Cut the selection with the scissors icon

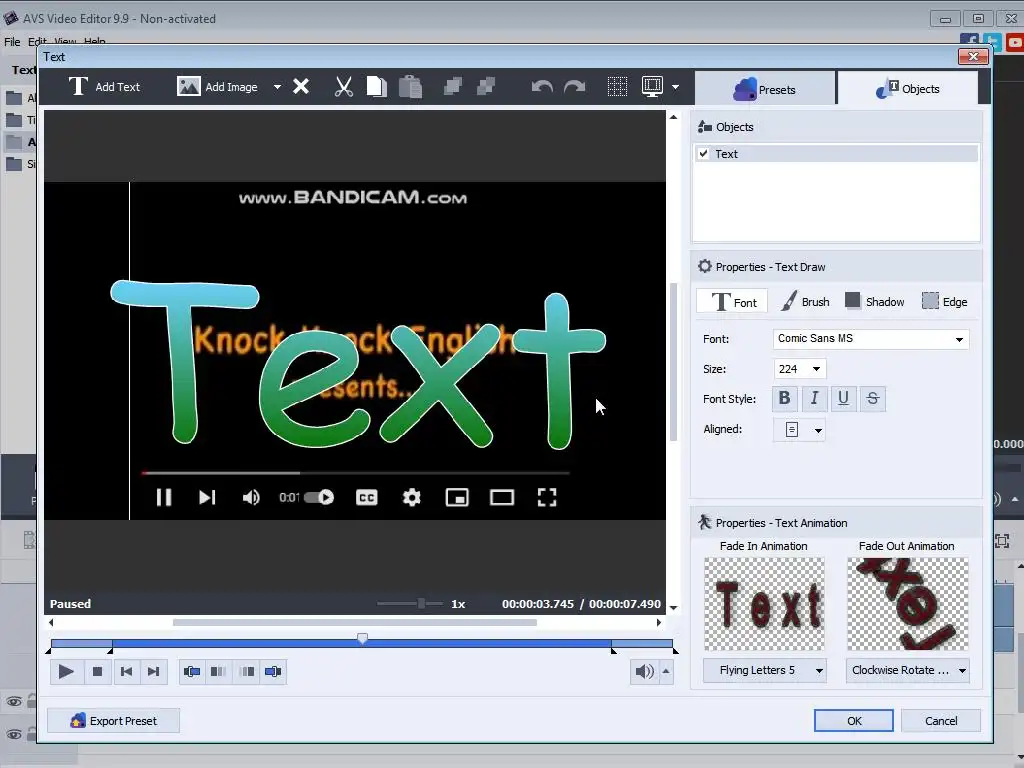pos(344,87)
